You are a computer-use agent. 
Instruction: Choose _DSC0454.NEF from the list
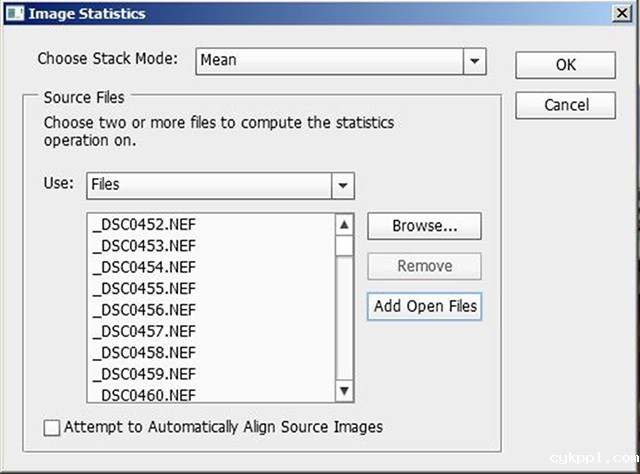click(142, 266)
